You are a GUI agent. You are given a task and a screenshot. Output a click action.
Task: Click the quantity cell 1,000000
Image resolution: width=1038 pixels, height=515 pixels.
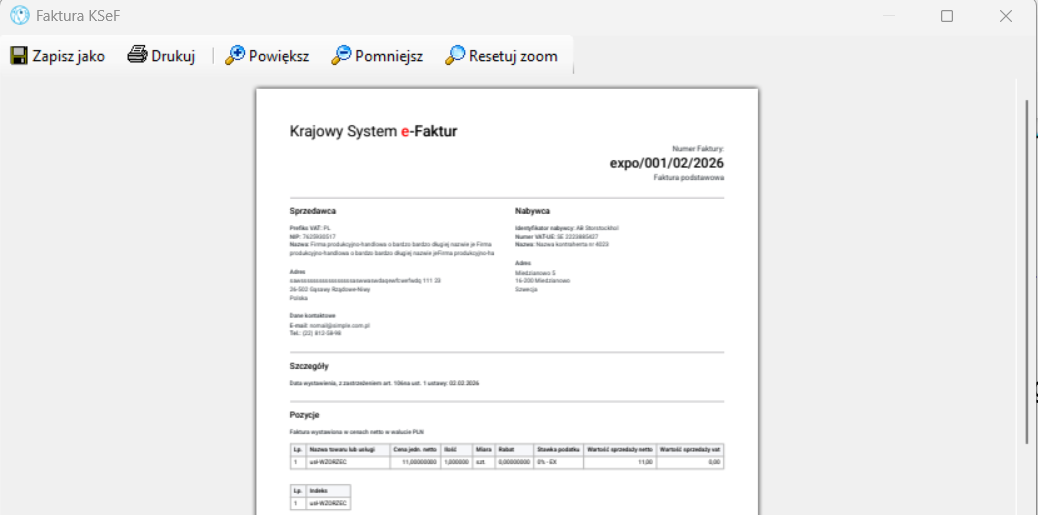coord(456,462)
